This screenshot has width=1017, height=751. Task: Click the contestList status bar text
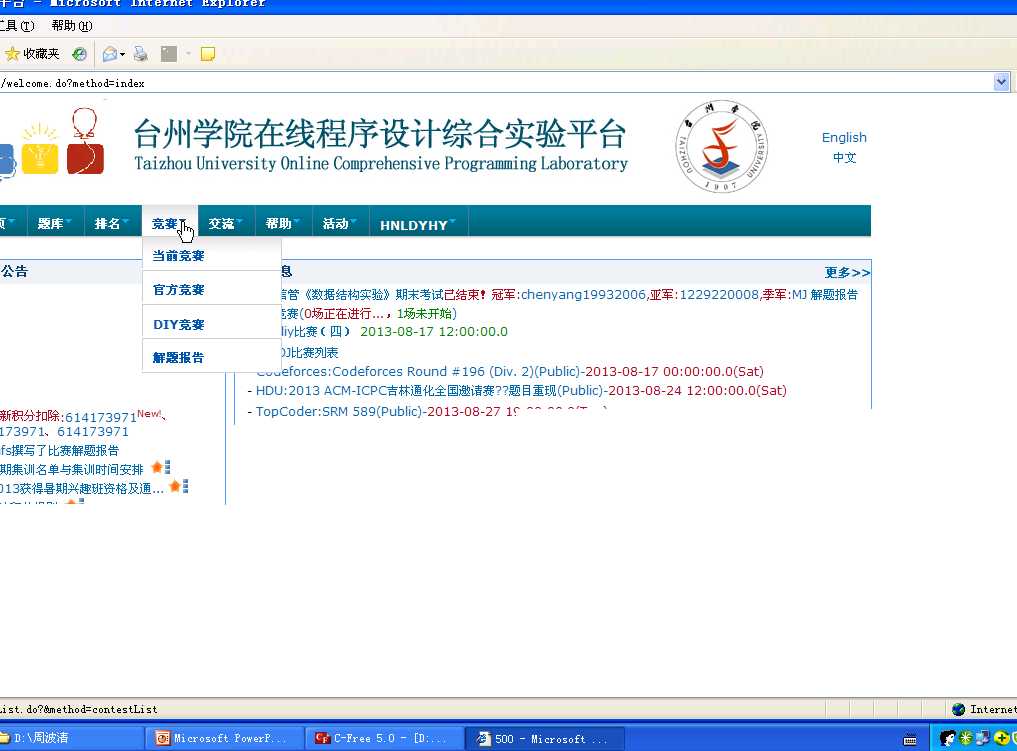[x=78, y=709]
